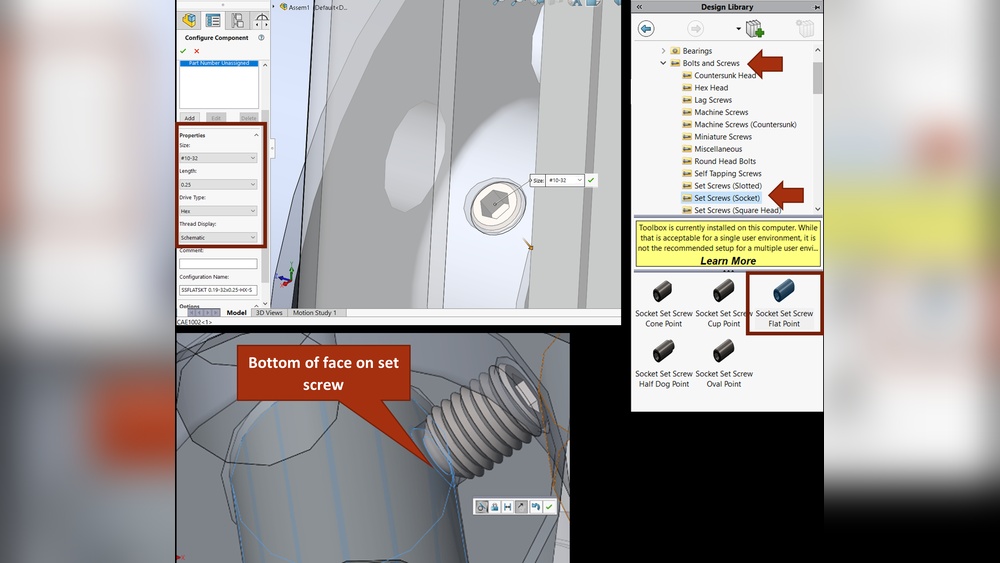The width and height of the screenshot is (1000, 563).
Task: Confirm mate with popup green checkmark
Action: click(549, 507)
